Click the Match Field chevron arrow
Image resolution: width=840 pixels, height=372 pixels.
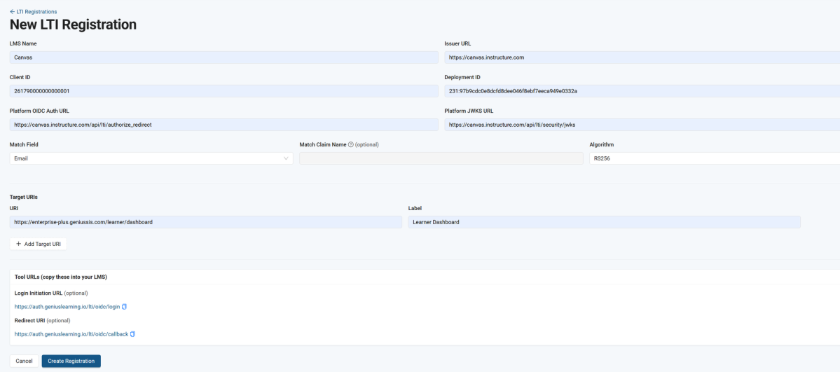[286, 159]
